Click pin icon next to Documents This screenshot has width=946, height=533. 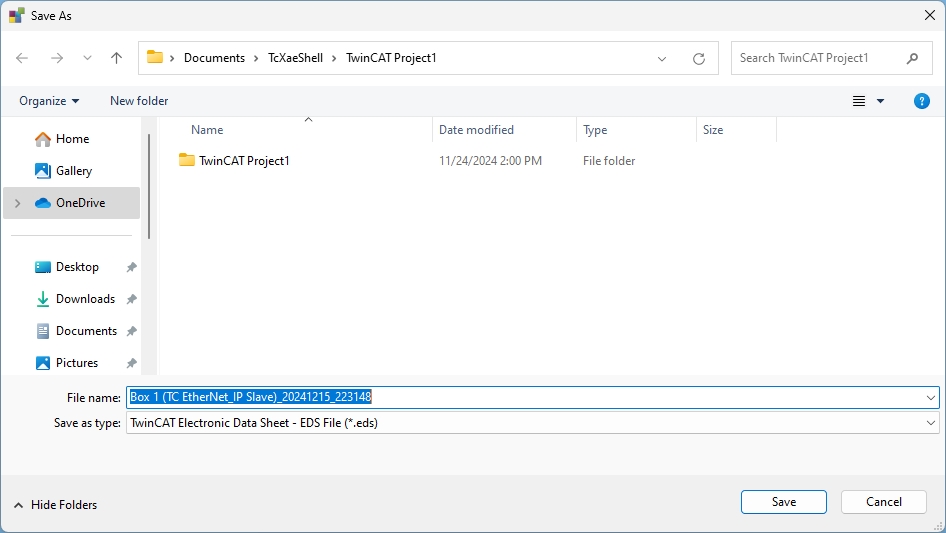[131, 331]
